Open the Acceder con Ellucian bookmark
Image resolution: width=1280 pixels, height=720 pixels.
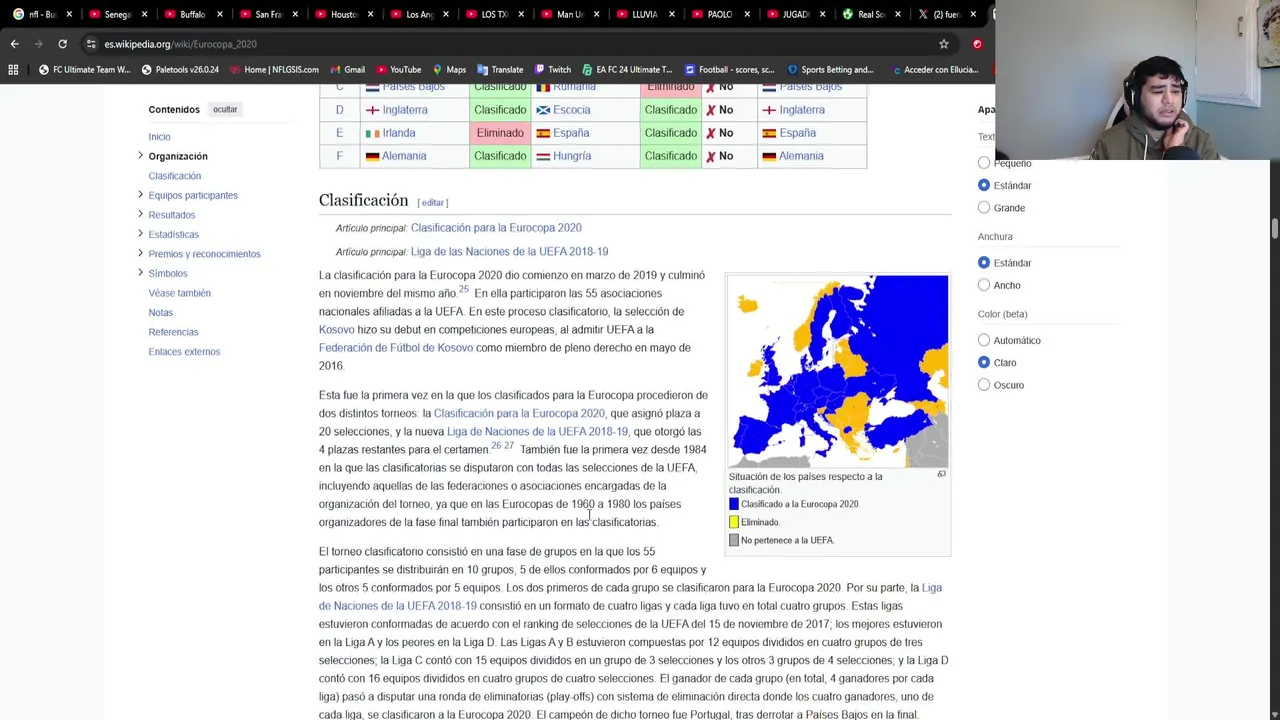coord(934,70)
